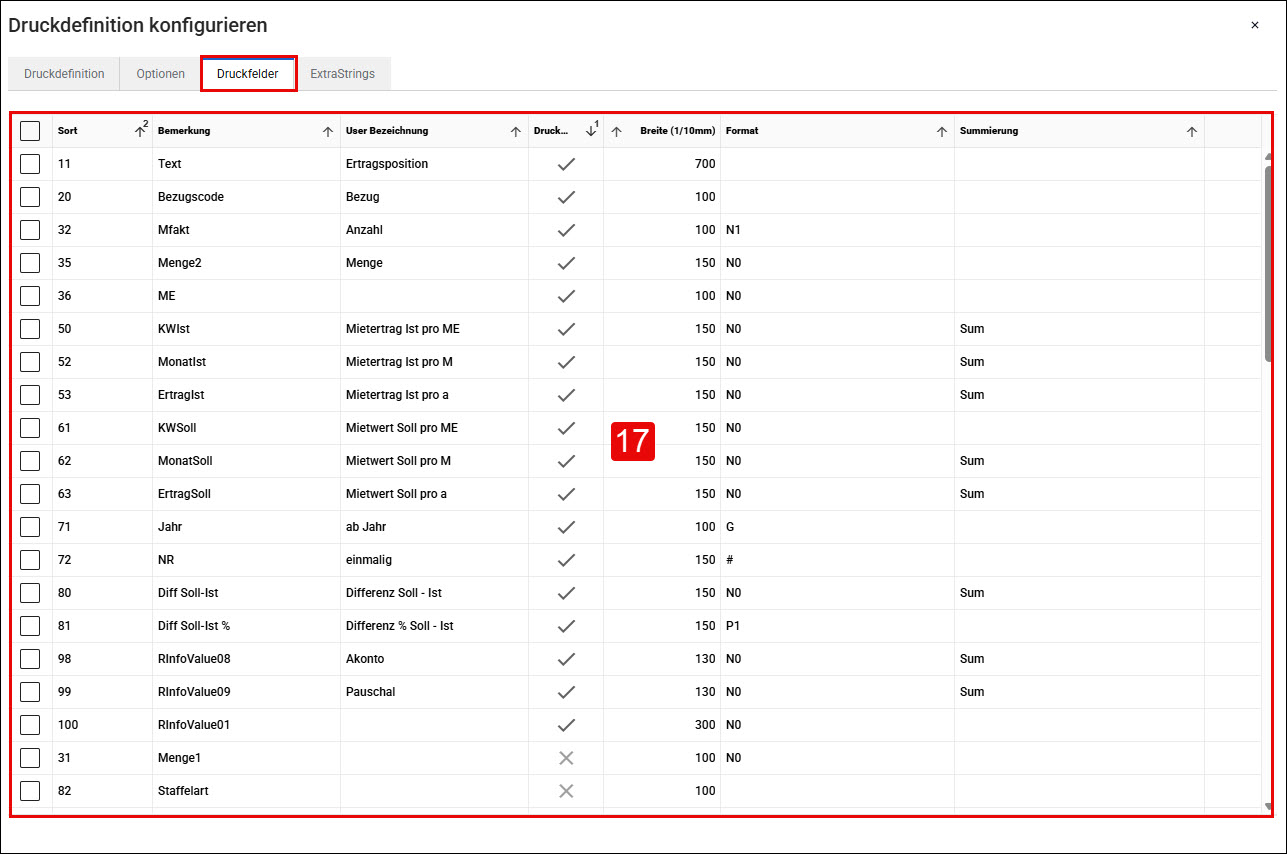Click the Bezug user label cell
This screenshot has height=854, width=1287.
click(x=434, y=197)
